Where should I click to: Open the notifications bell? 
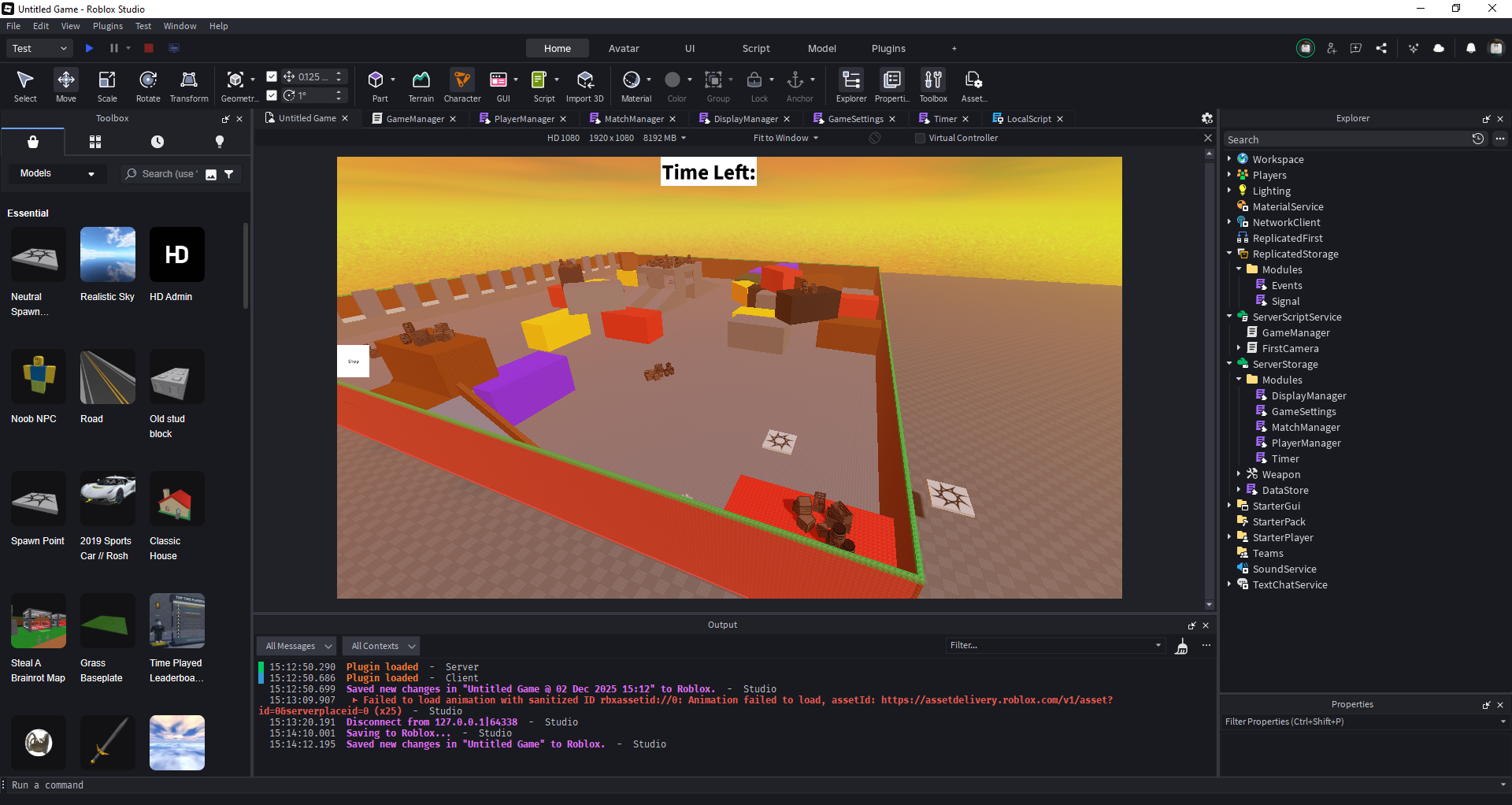click(x=1470, y=48)
